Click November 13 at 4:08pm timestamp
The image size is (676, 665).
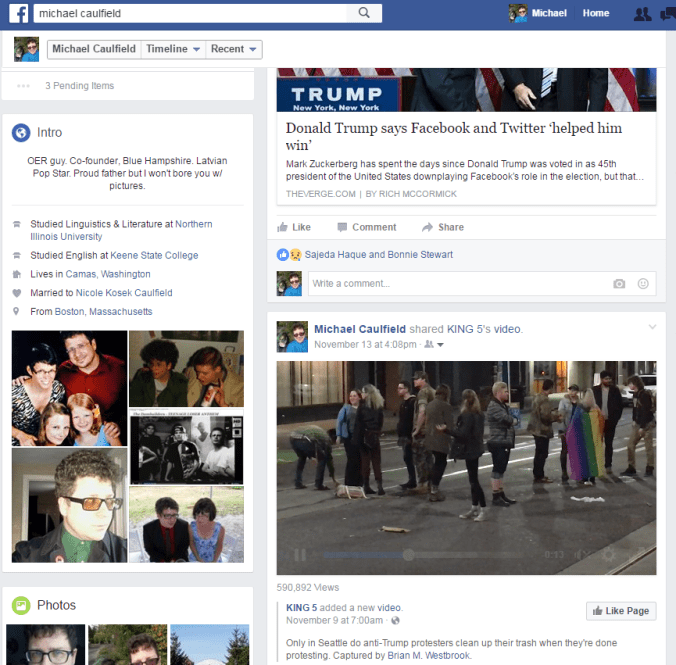coord(365,345)
